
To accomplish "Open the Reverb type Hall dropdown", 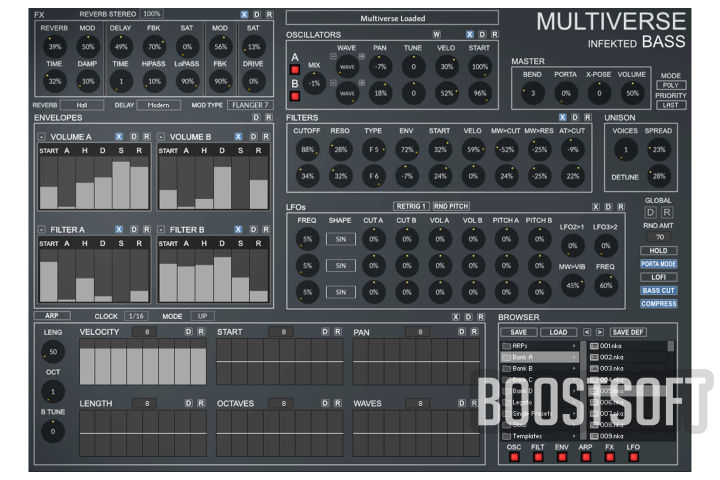I will tap(82, 103).
